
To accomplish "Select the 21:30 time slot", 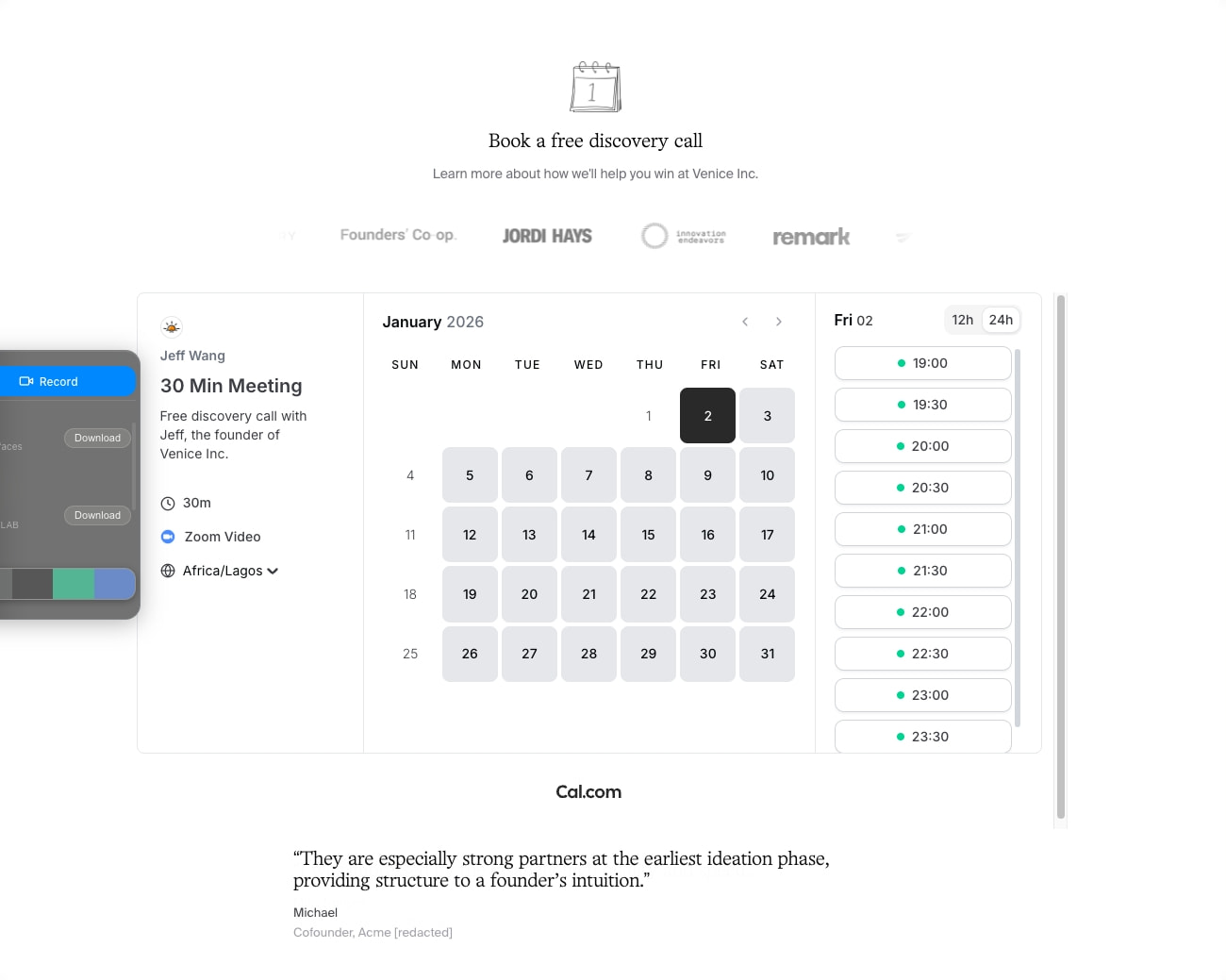I will pos(923,571).
